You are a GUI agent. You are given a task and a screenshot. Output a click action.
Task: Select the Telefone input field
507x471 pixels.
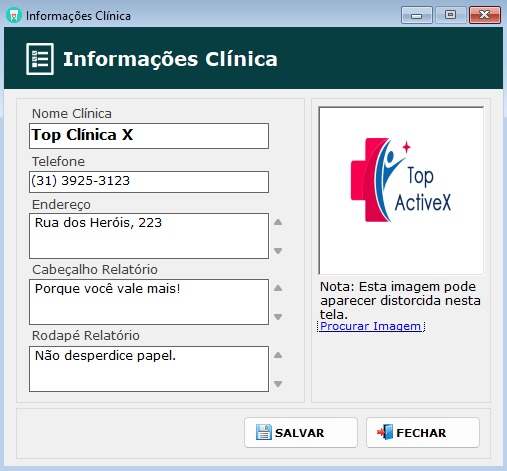click(x=149, y=182)
